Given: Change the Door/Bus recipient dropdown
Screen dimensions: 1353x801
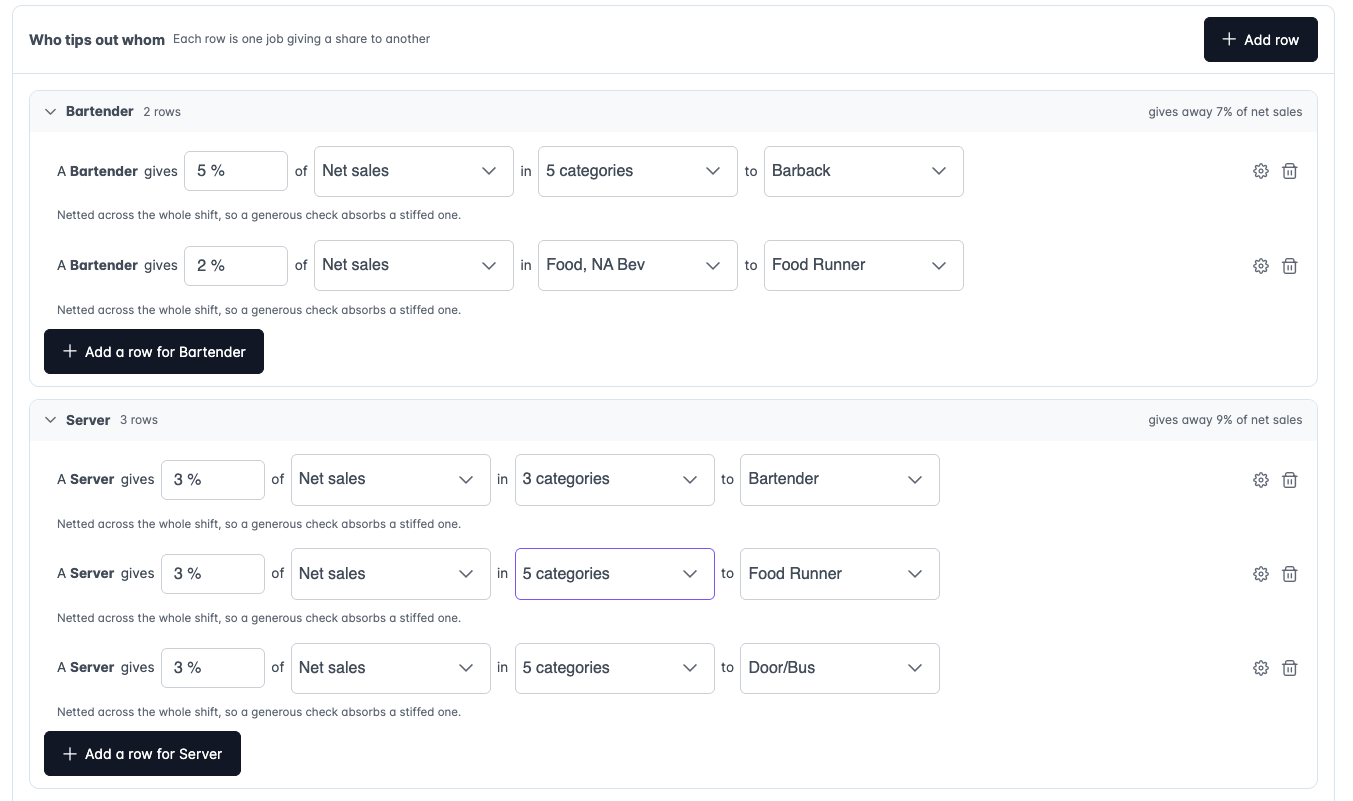Looking at the screenshot, I should click(x=840, y=668).
